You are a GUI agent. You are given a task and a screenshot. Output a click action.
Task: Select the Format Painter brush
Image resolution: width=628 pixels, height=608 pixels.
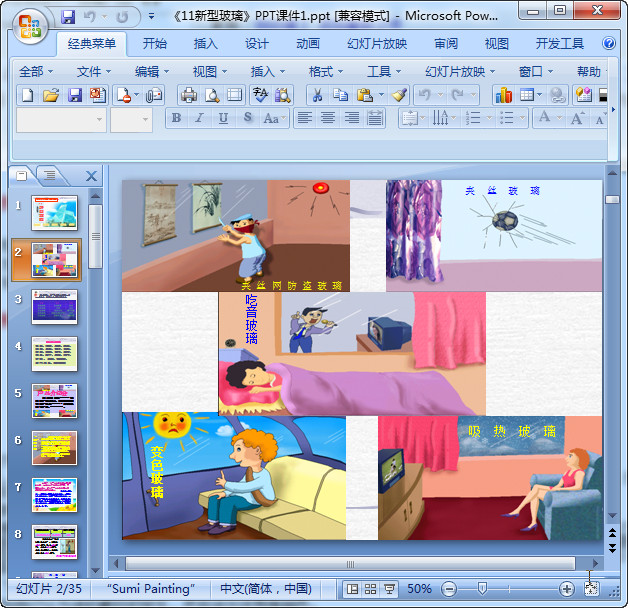(x=399, y=95)
